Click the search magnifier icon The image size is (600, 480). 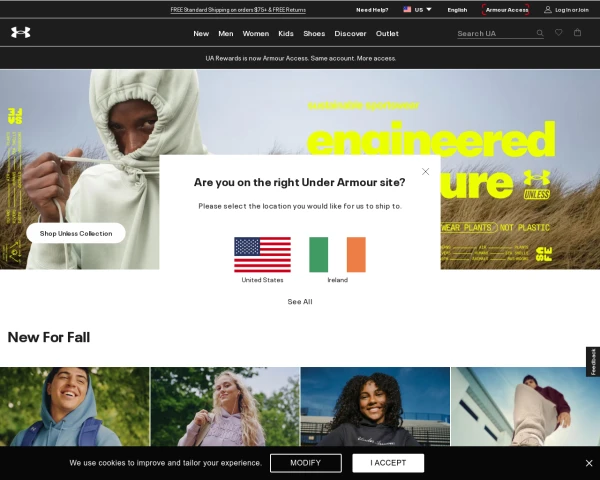click(540, 33)
